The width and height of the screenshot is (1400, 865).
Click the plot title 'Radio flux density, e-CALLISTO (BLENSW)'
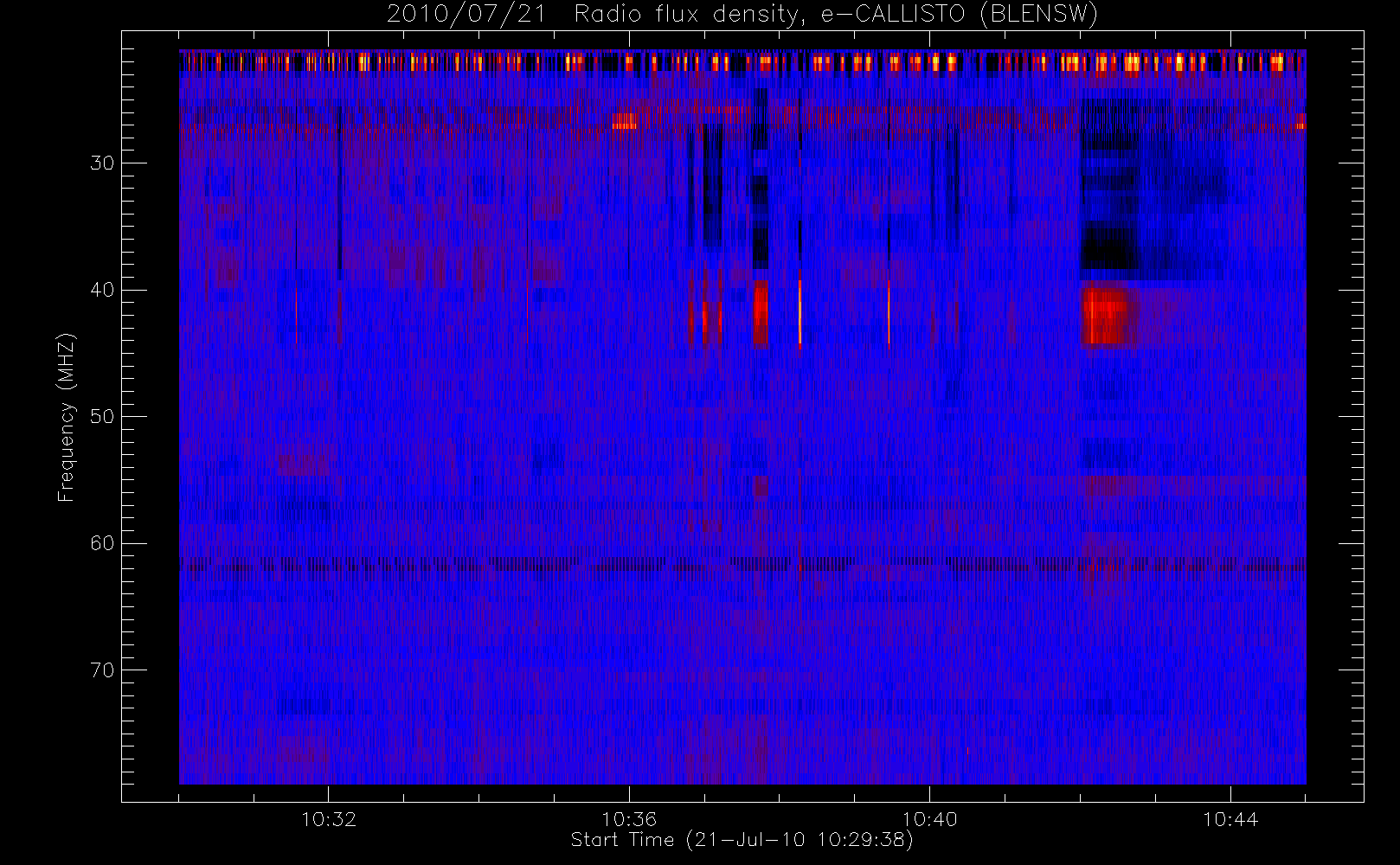[836, 14]
